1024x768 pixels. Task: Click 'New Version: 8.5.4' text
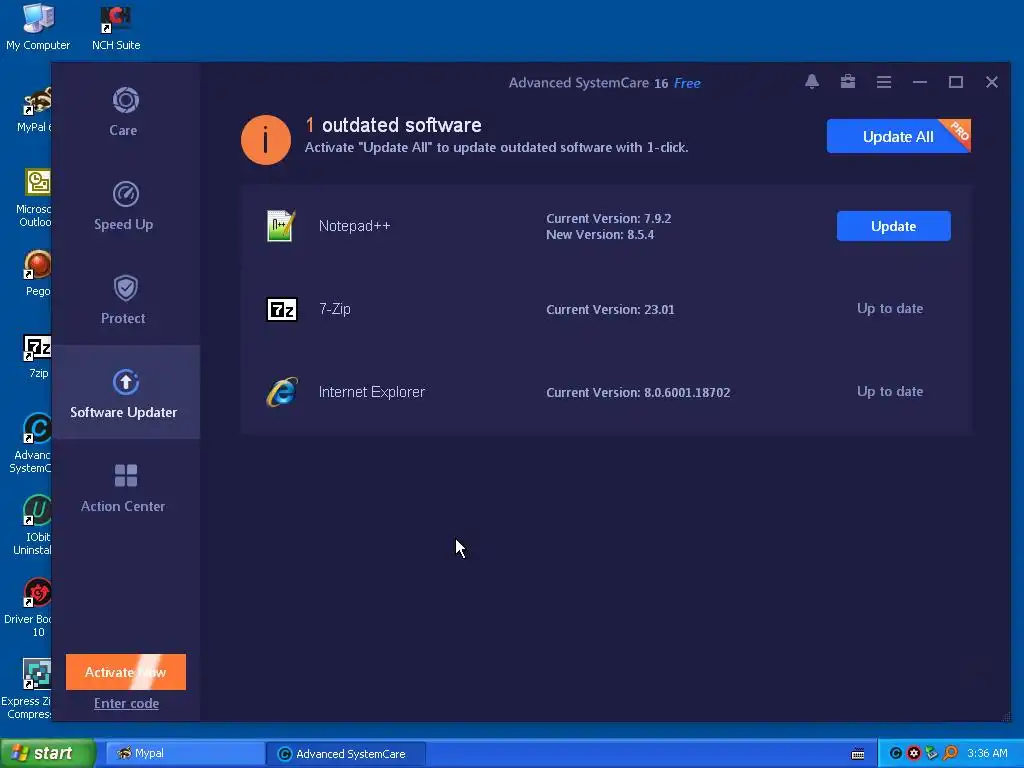click(x=600, y=234)
